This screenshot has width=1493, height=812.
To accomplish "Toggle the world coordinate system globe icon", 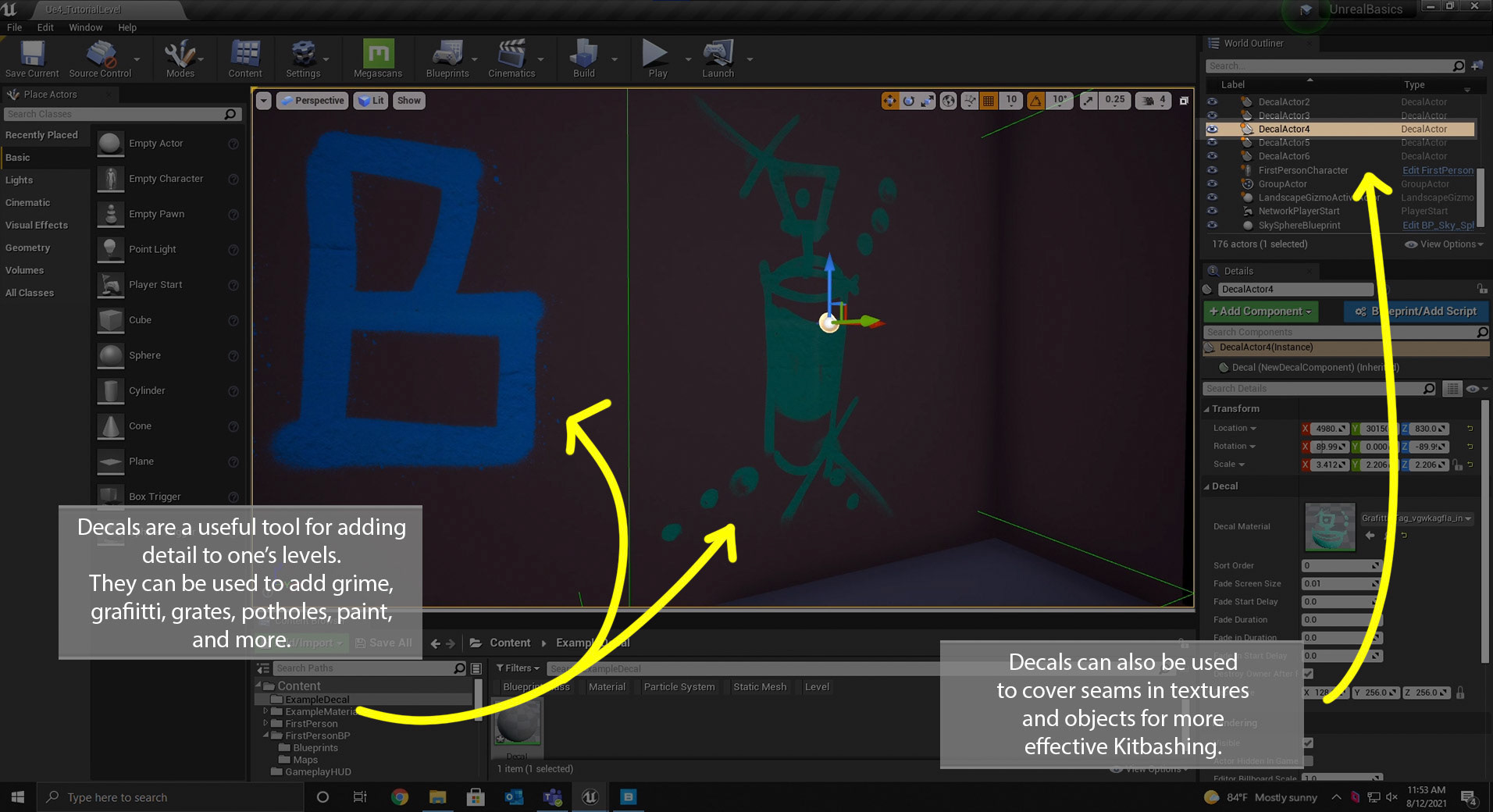I will [948, 101].
